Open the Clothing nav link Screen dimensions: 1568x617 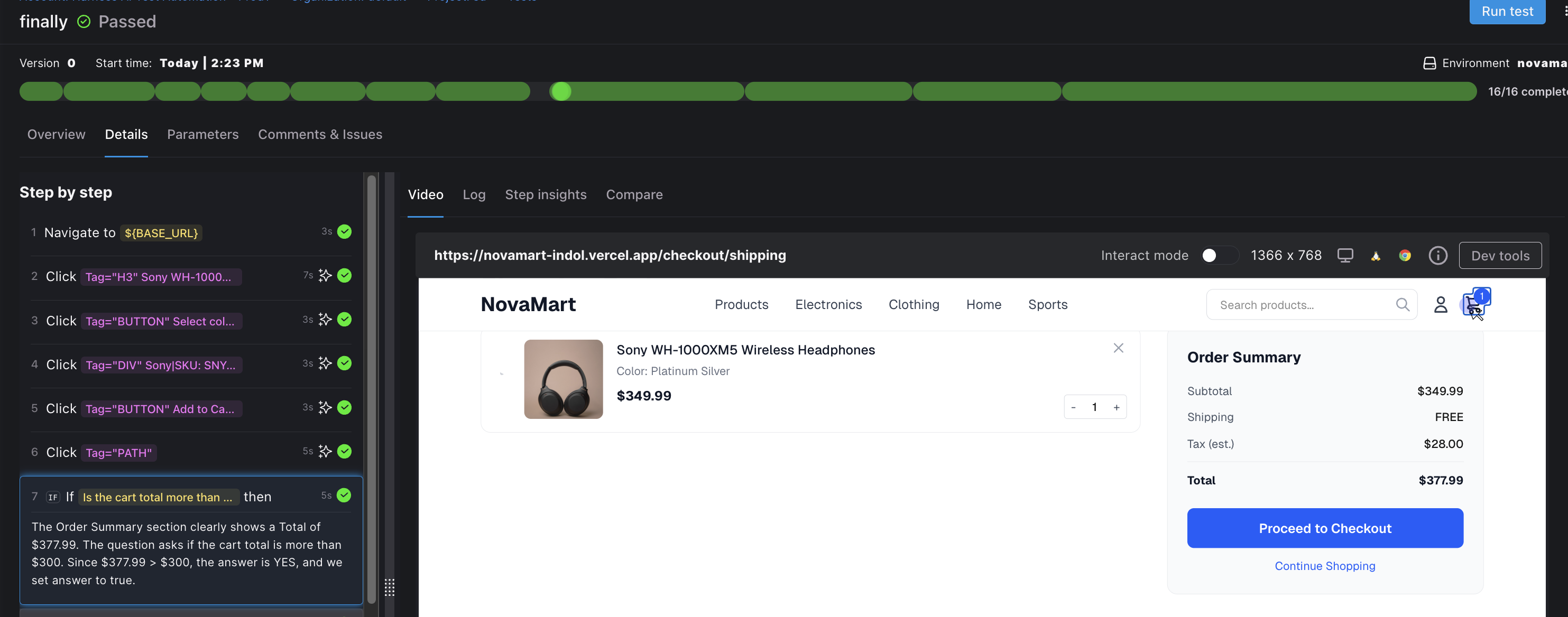tap(914, 304)
